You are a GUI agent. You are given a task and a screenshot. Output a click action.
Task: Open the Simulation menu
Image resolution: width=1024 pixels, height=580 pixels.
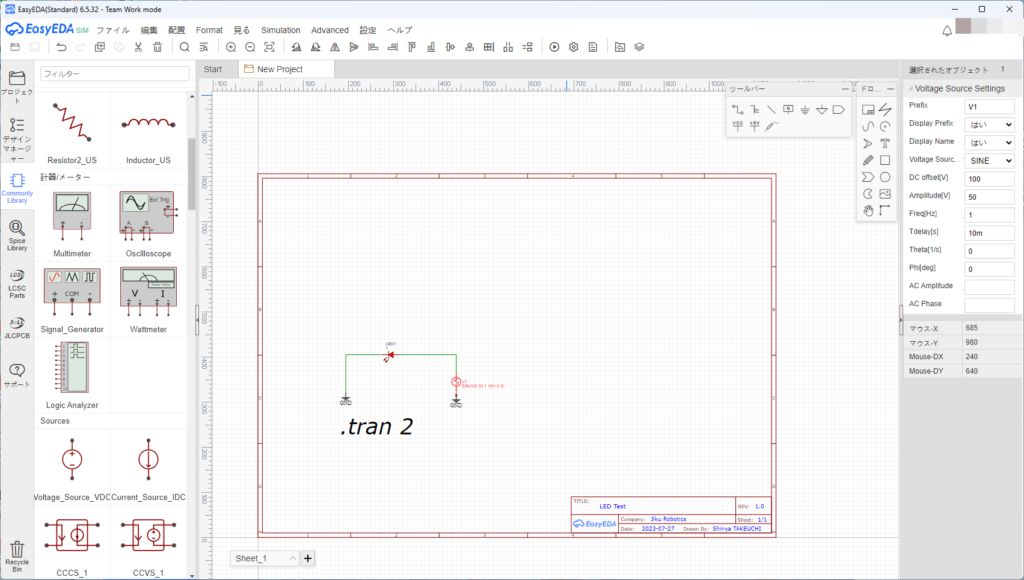click(281, 30)
